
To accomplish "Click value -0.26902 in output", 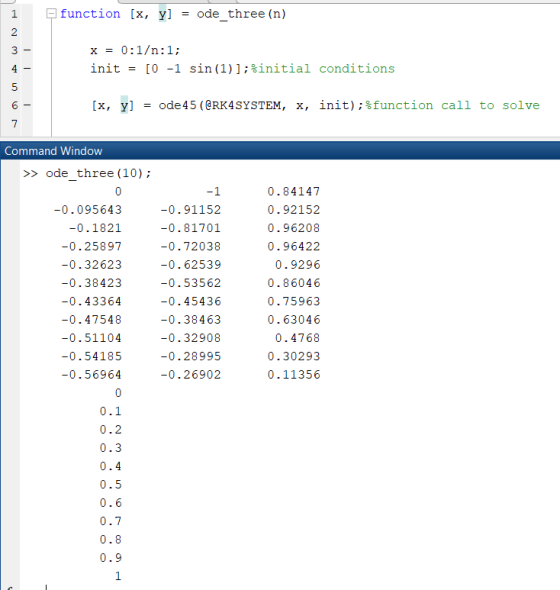I will pyautogui.click(x=190, y=375).
